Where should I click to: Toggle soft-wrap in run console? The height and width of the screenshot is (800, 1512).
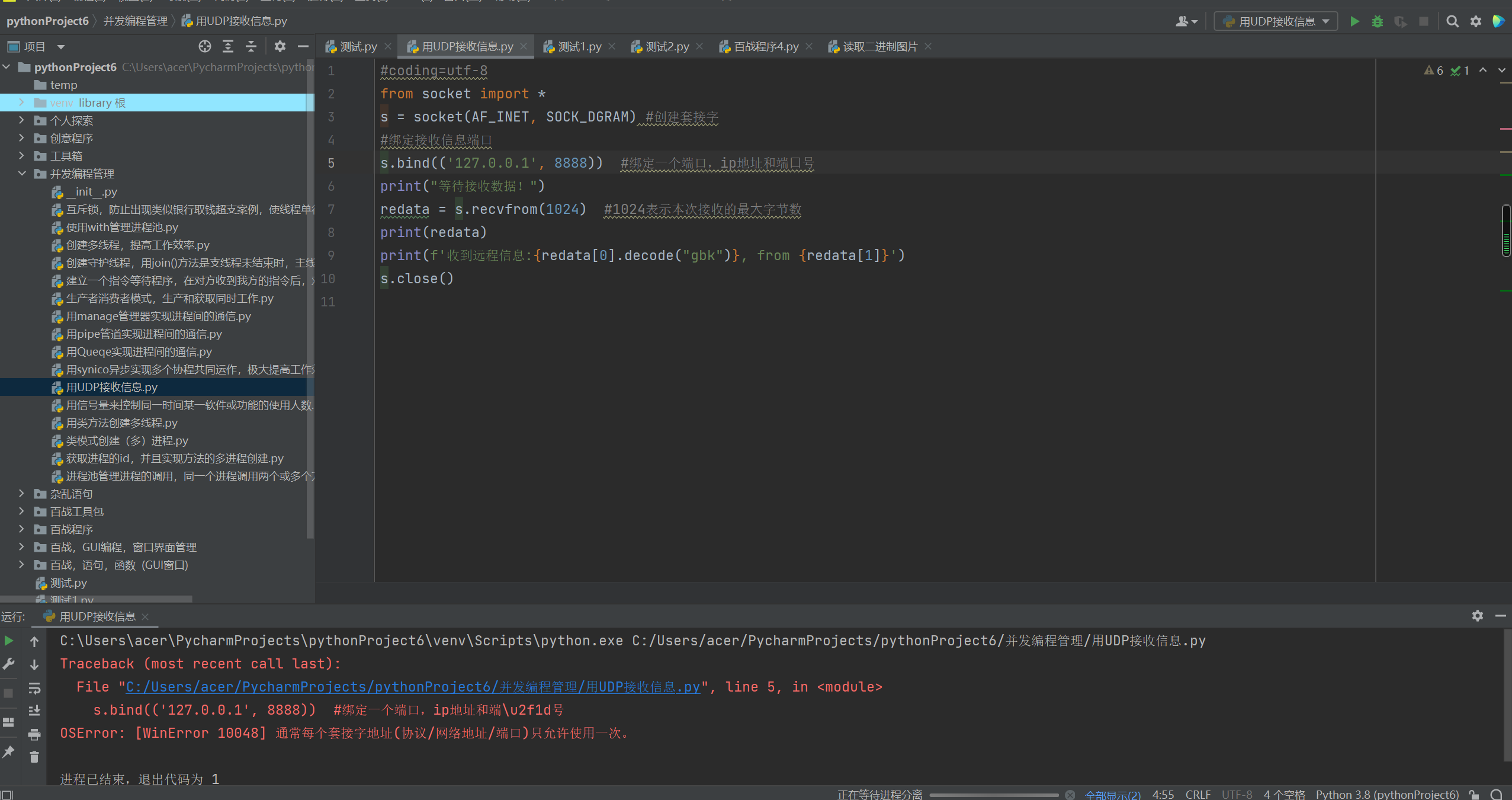point(34,688)
